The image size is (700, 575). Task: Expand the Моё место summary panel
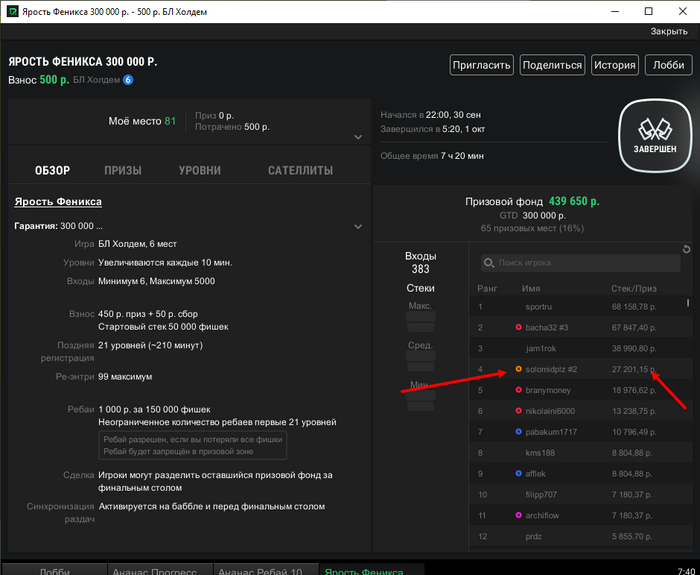coord(358,137)
